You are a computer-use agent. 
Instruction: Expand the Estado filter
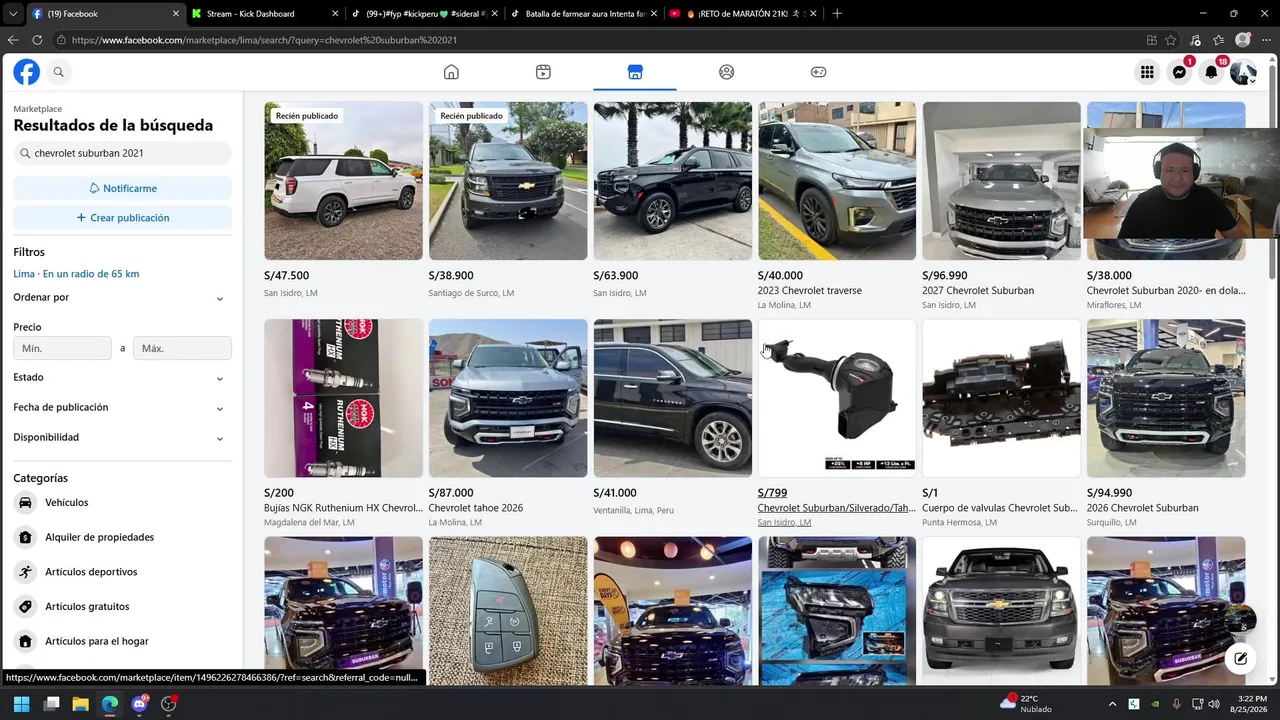click(122, 377)
